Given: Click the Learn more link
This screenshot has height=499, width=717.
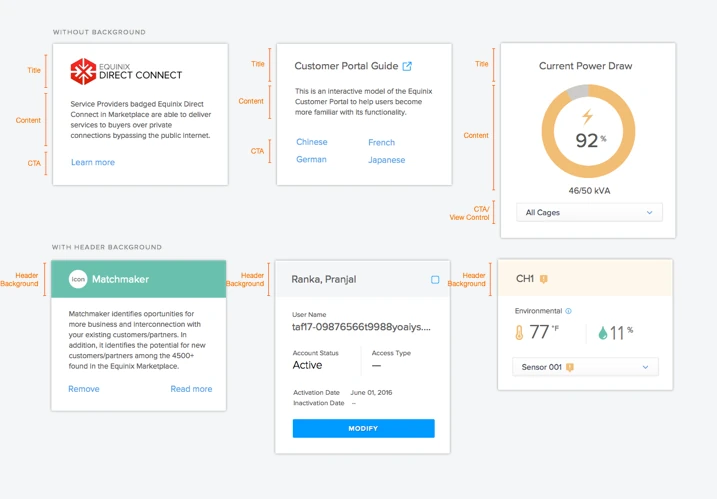Looking at the screenshot, I should point(93,162).
